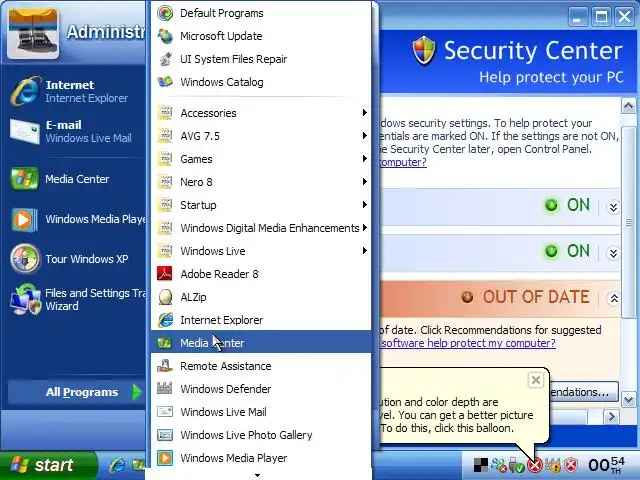This screenshot has height=480, width=640.
Task: Close the notification balloon
Action: 536,380
